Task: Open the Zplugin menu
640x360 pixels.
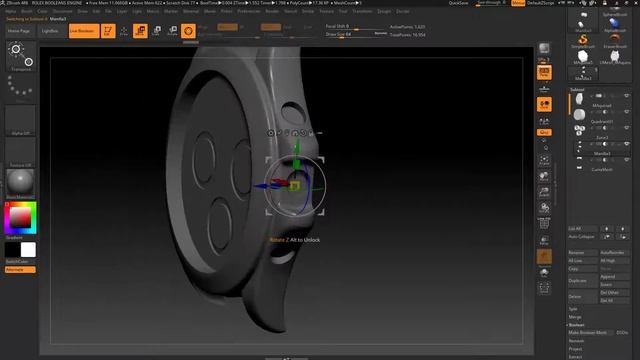Action: [x=384, y=11]
